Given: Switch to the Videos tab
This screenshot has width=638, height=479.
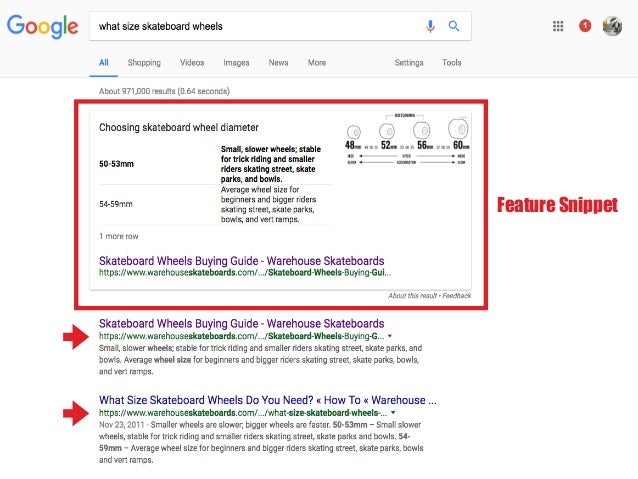Looking at the screenshot, I should (x=192, y=63).
